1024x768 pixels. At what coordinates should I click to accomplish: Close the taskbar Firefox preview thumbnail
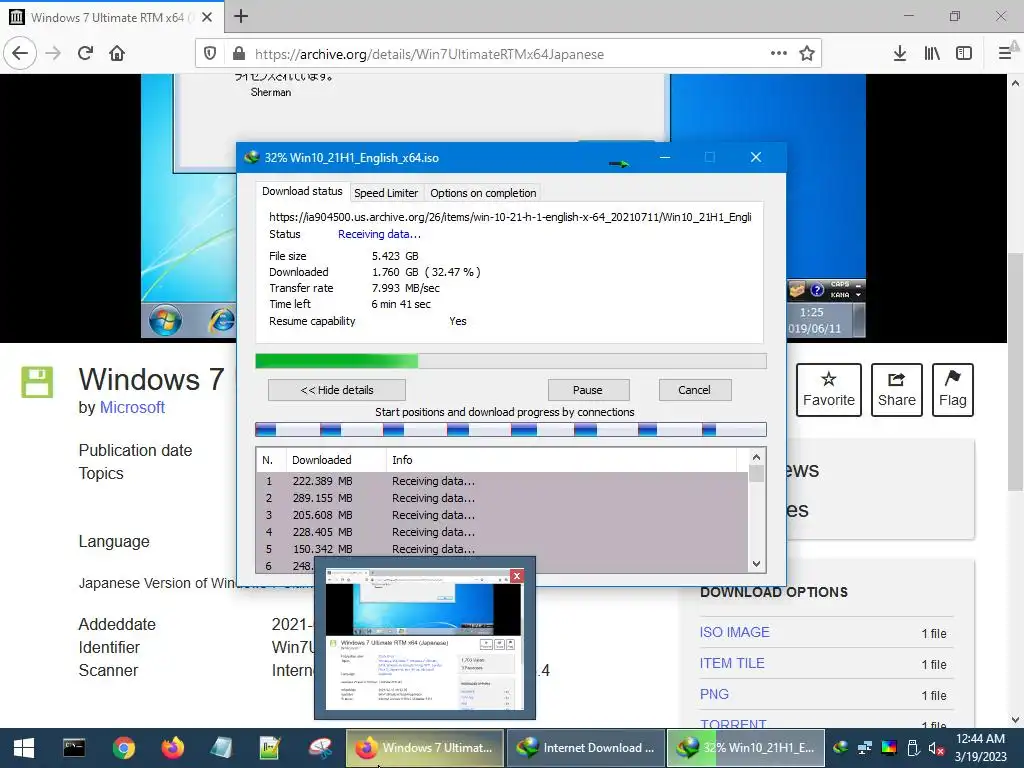pos(517,575)
